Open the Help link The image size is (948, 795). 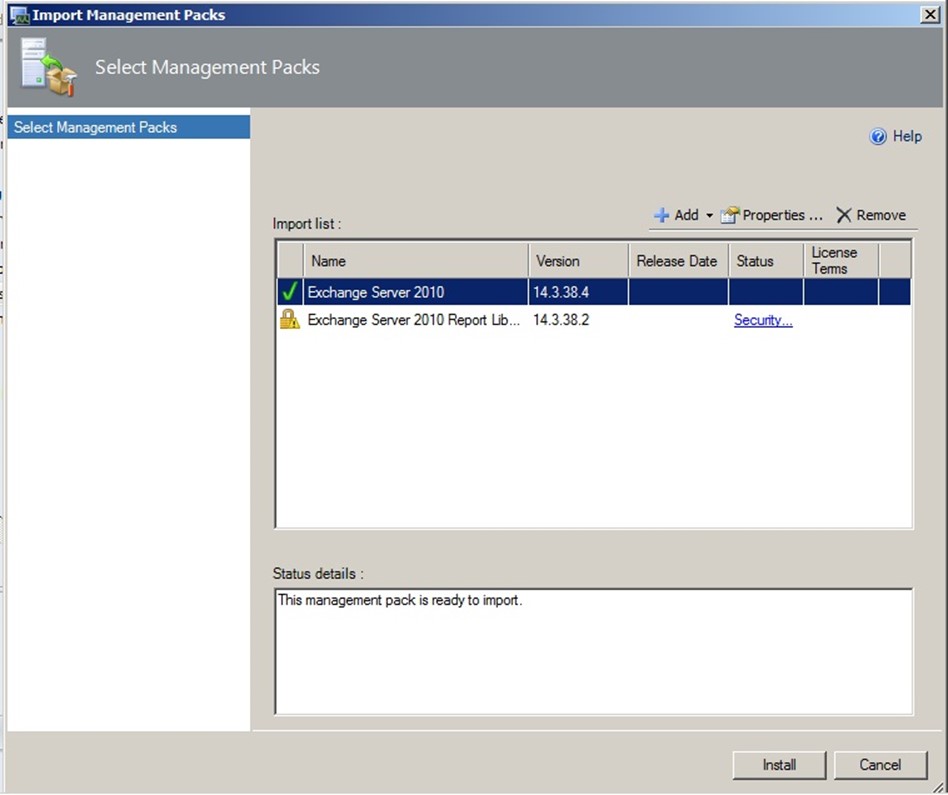[907, 137]
